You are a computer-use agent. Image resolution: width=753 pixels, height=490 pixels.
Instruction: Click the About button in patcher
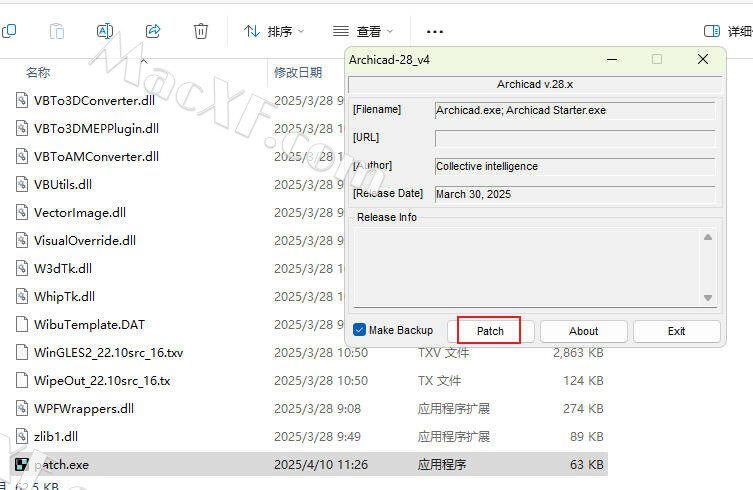(583, 331)
